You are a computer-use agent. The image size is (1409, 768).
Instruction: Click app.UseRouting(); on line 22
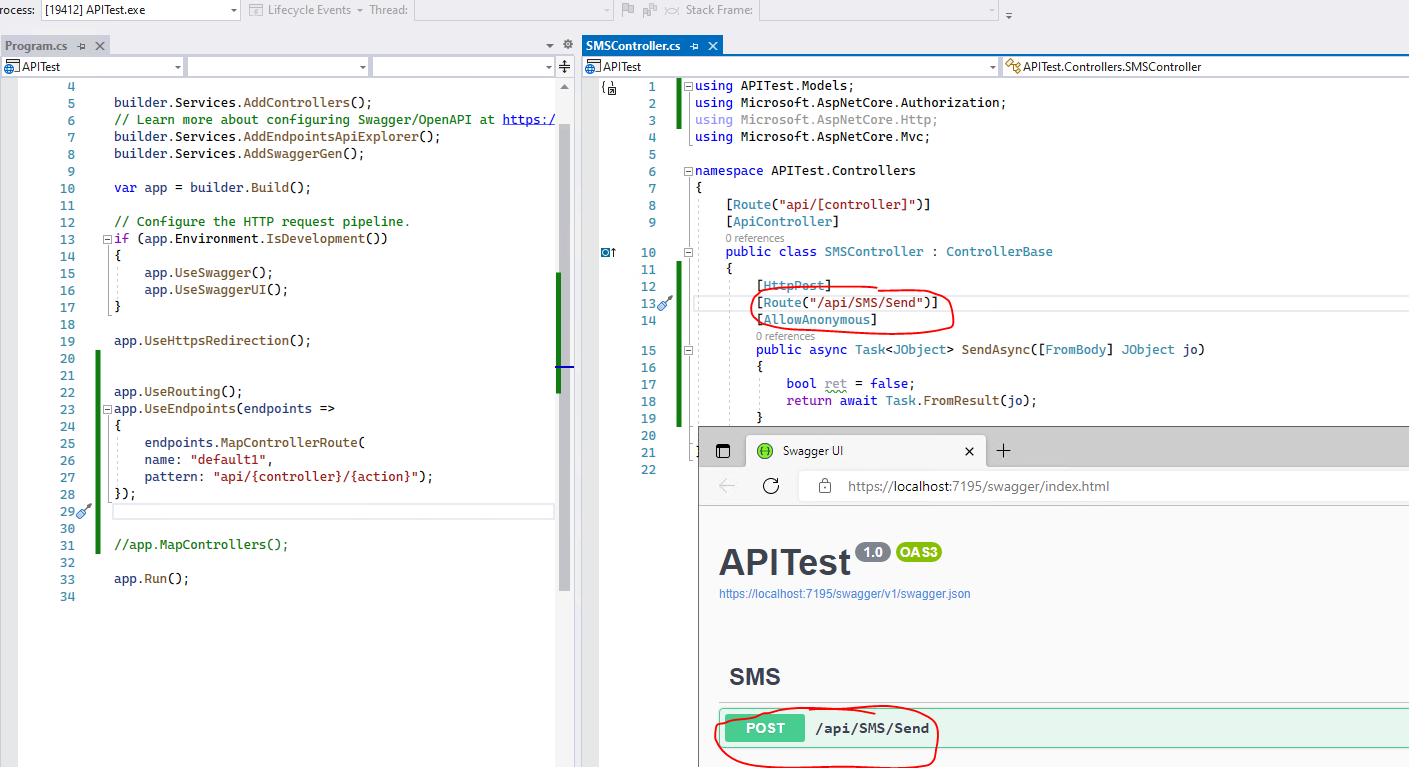[x=178, y=392]
